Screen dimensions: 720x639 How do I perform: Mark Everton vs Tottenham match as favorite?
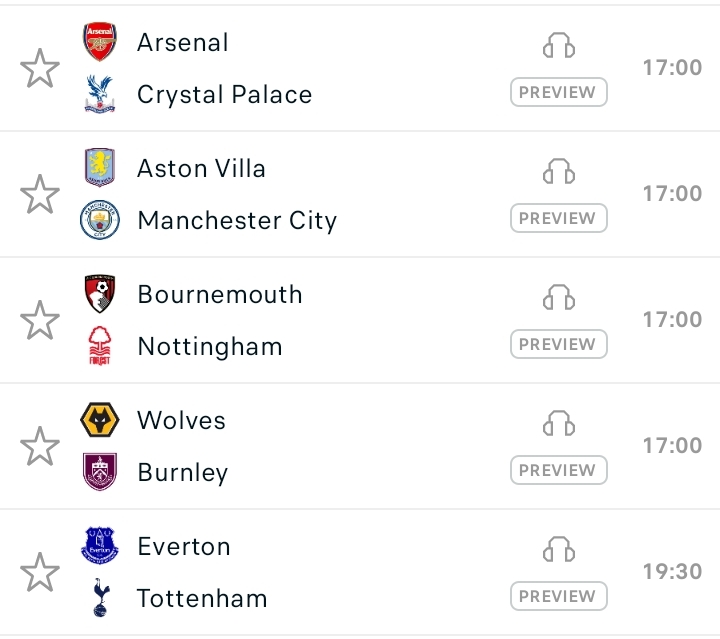pos(40,573)
